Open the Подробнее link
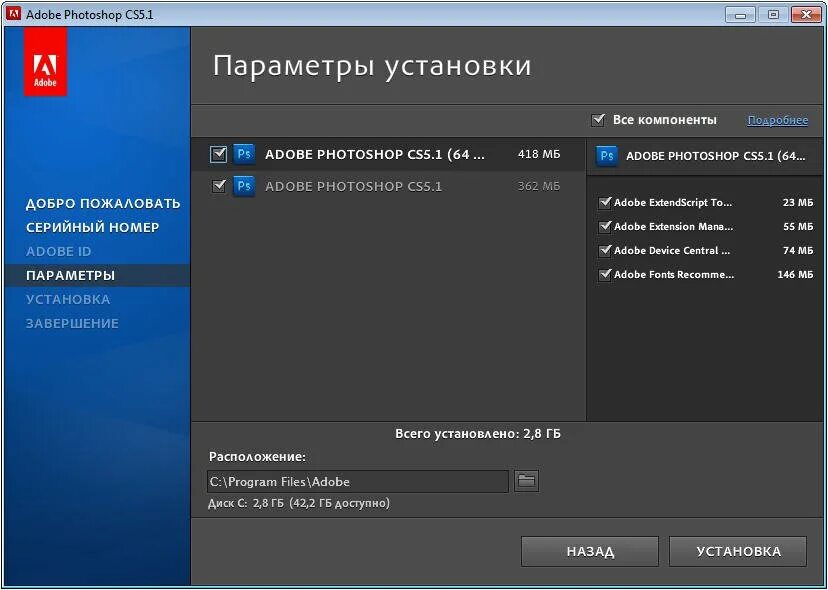 click(777, 120)
